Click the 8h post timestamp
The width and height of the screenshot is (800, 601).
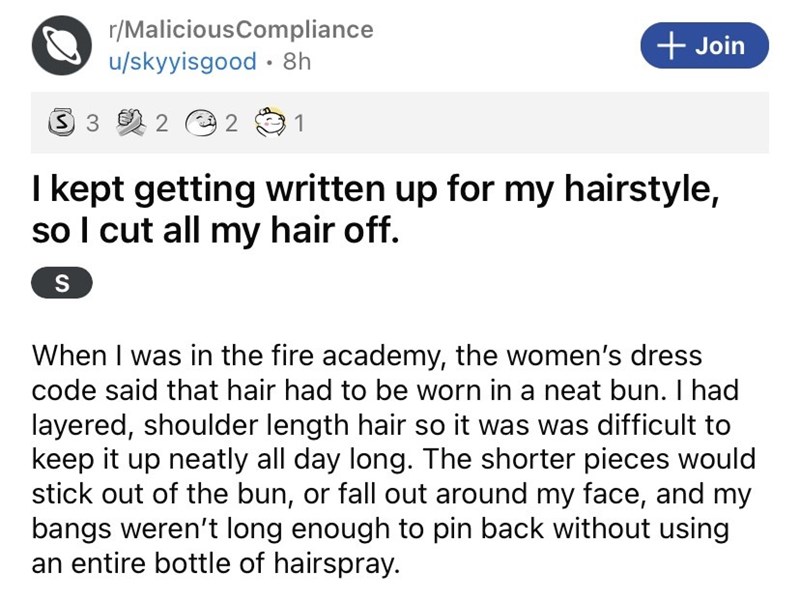point(298,61)
